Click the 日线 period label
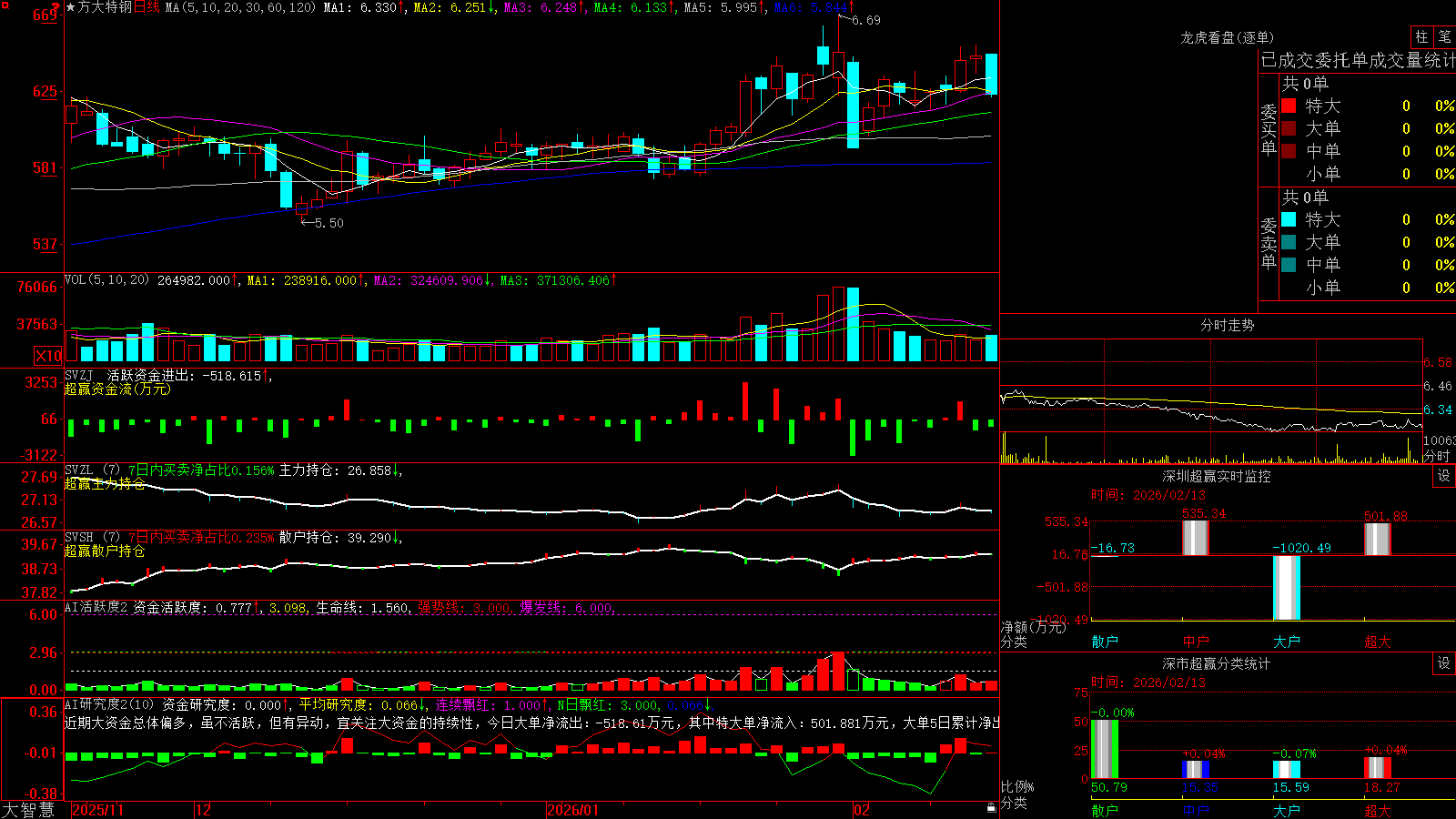The width and height of the screenshot is (1456, 819). click(147, 7)
